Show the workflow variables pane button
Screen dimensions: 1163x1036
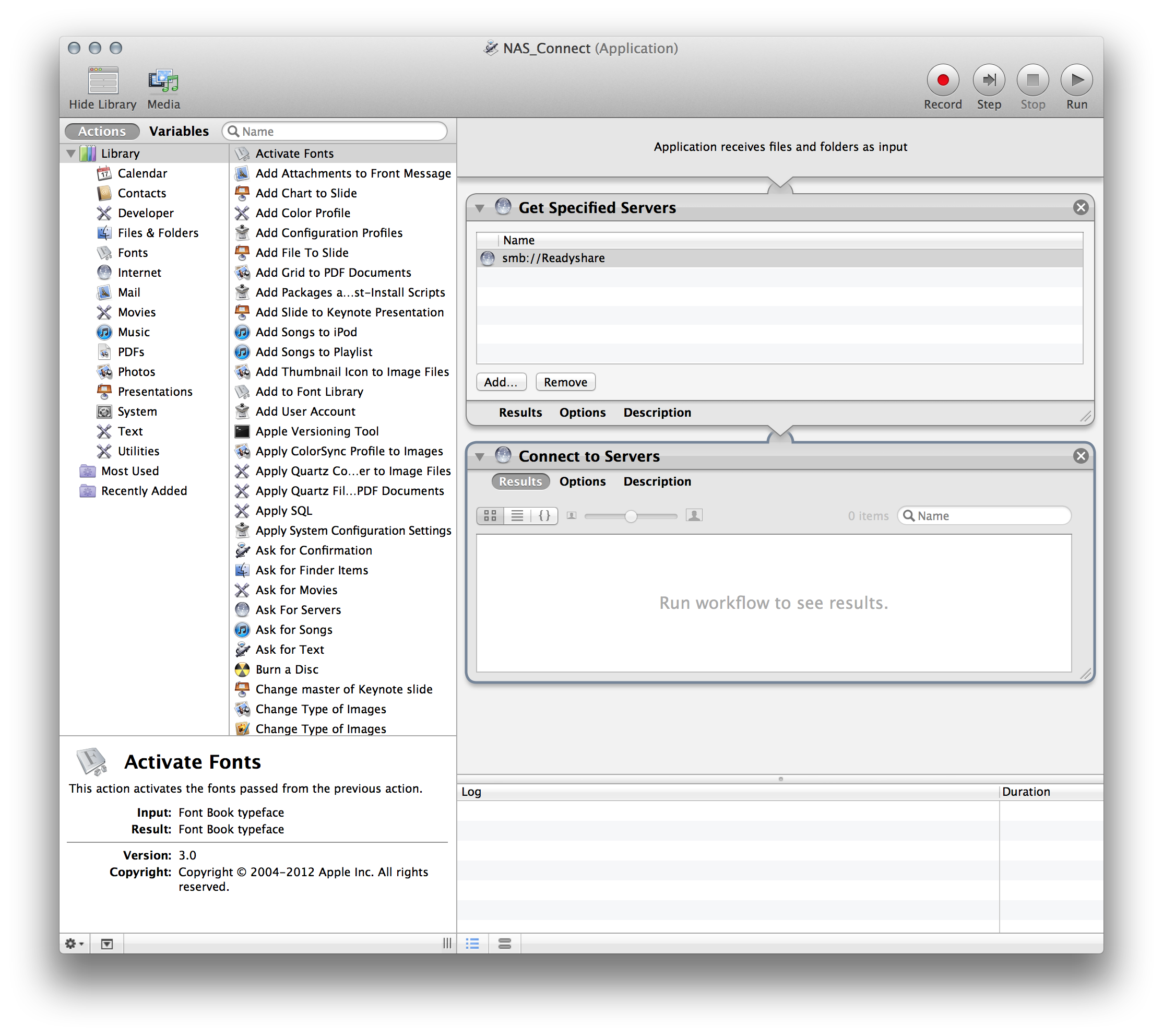[x=504, y=944]
